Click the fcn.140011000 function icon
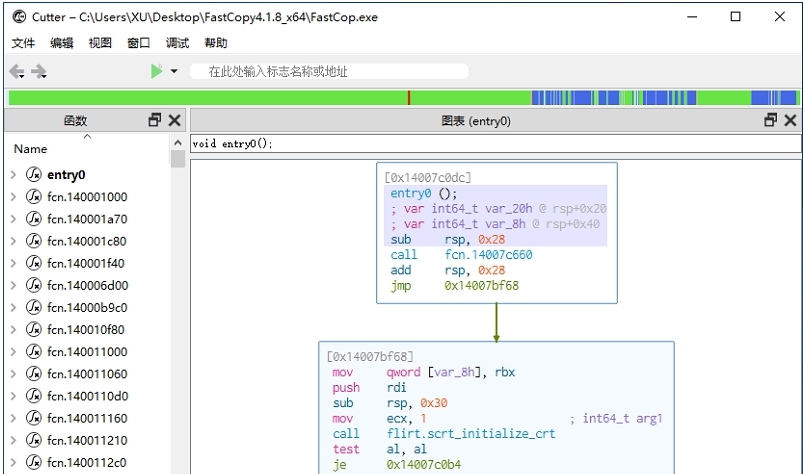The height and width of the screenshot is (474, 803). click(x=34, y=351)
